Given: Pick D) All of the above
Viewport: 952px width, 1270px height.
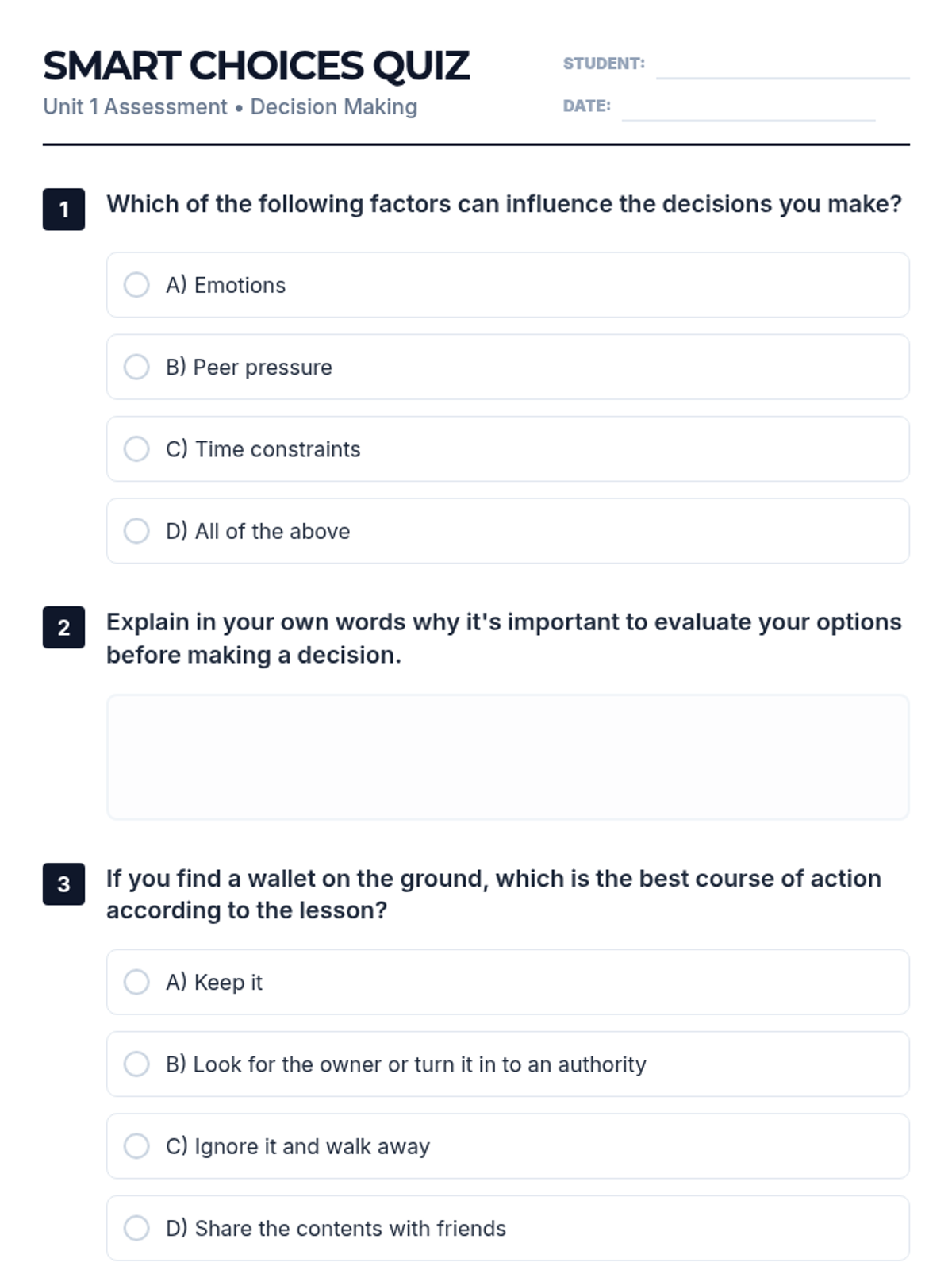Looking at the screenshot, I should (136, 531).
